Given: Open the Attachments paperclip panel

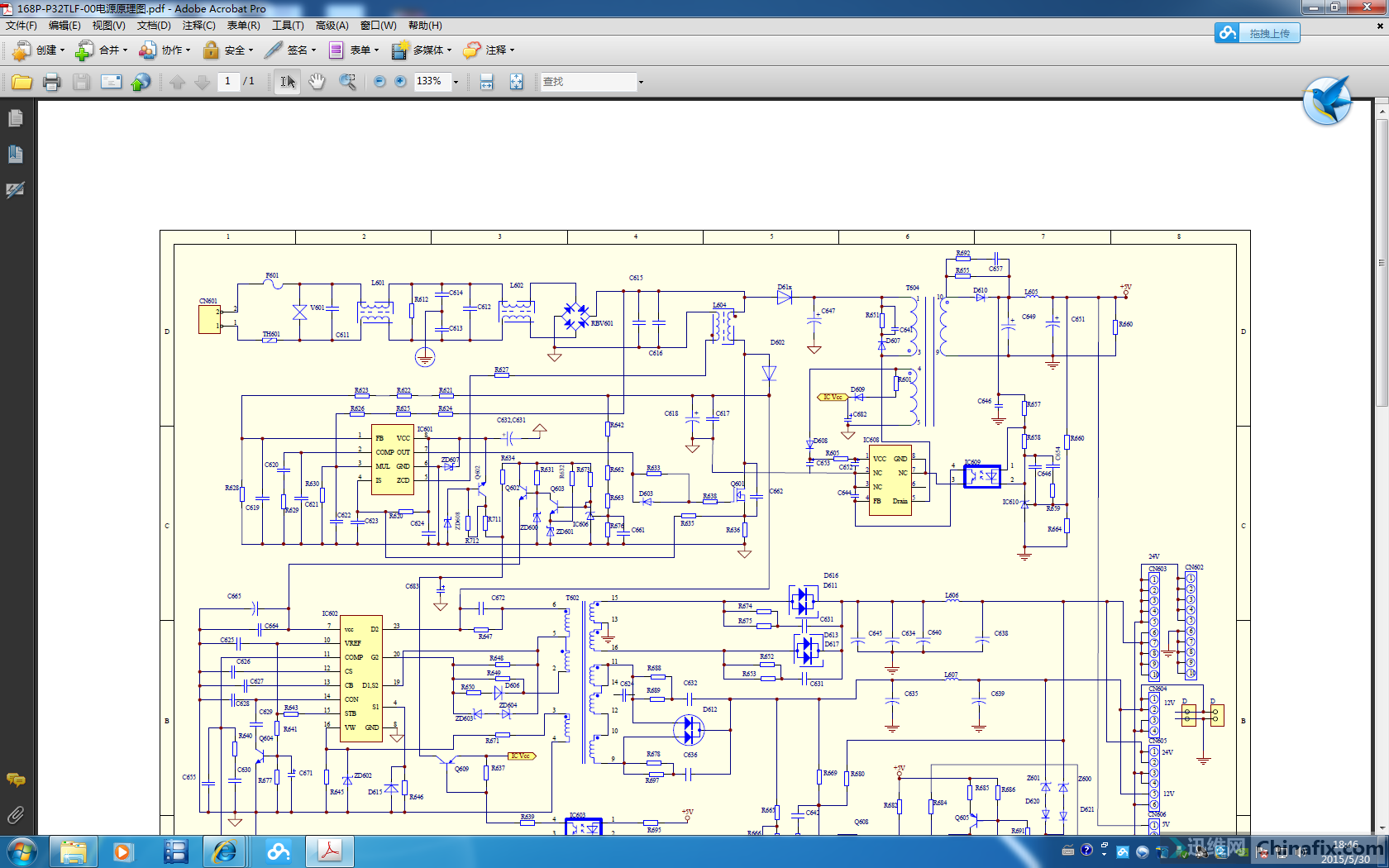Looking at the screenshot, I should tap(16, 816).
